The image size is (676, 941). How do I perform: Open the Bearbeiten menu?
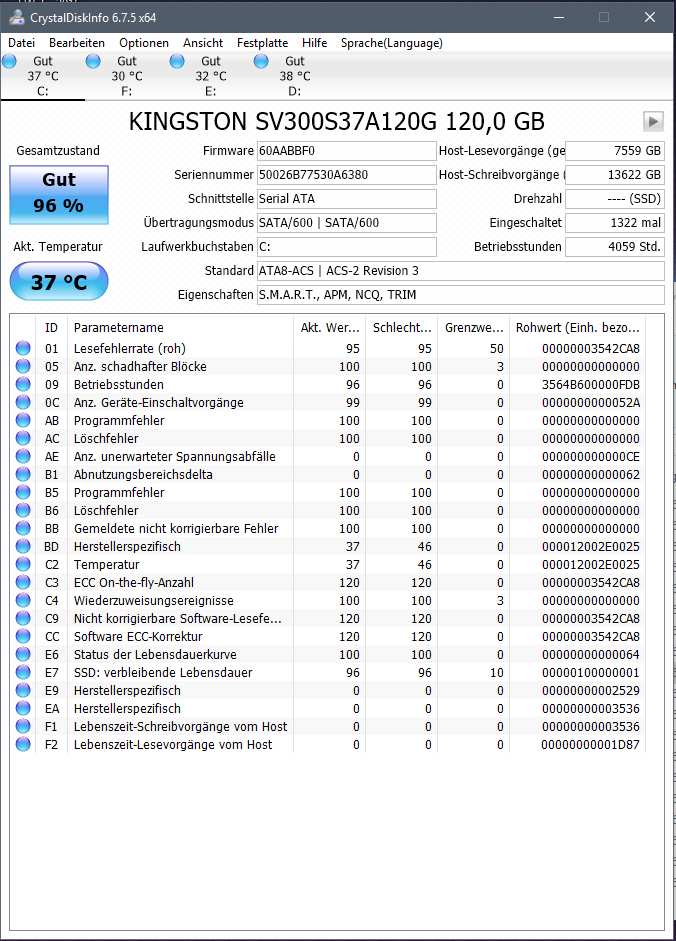pyautogui.click(x=77, y=43)
